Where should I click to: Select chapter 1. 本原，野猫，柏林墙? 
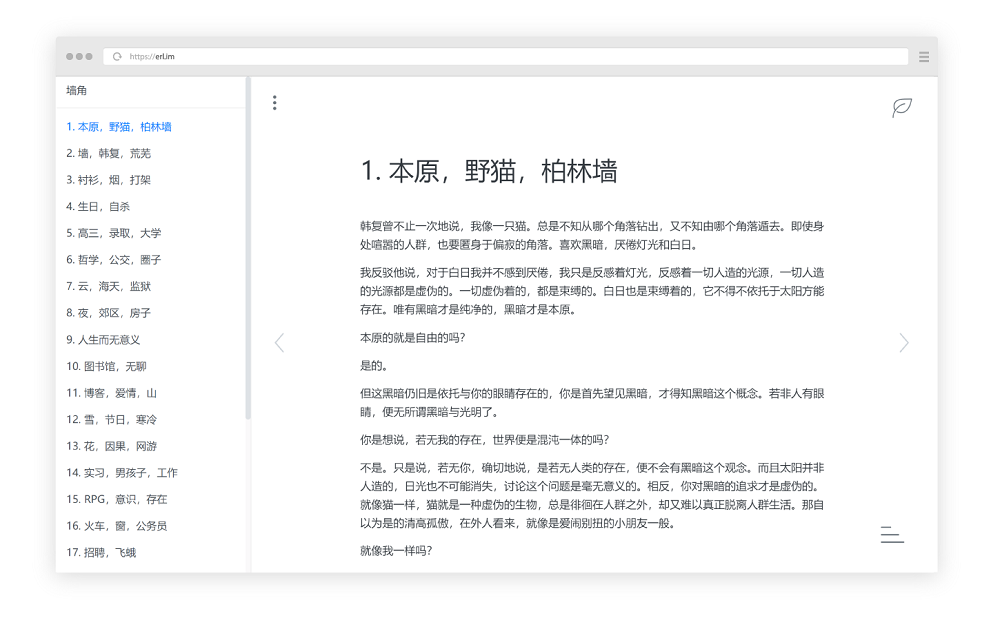click(119, 127)
